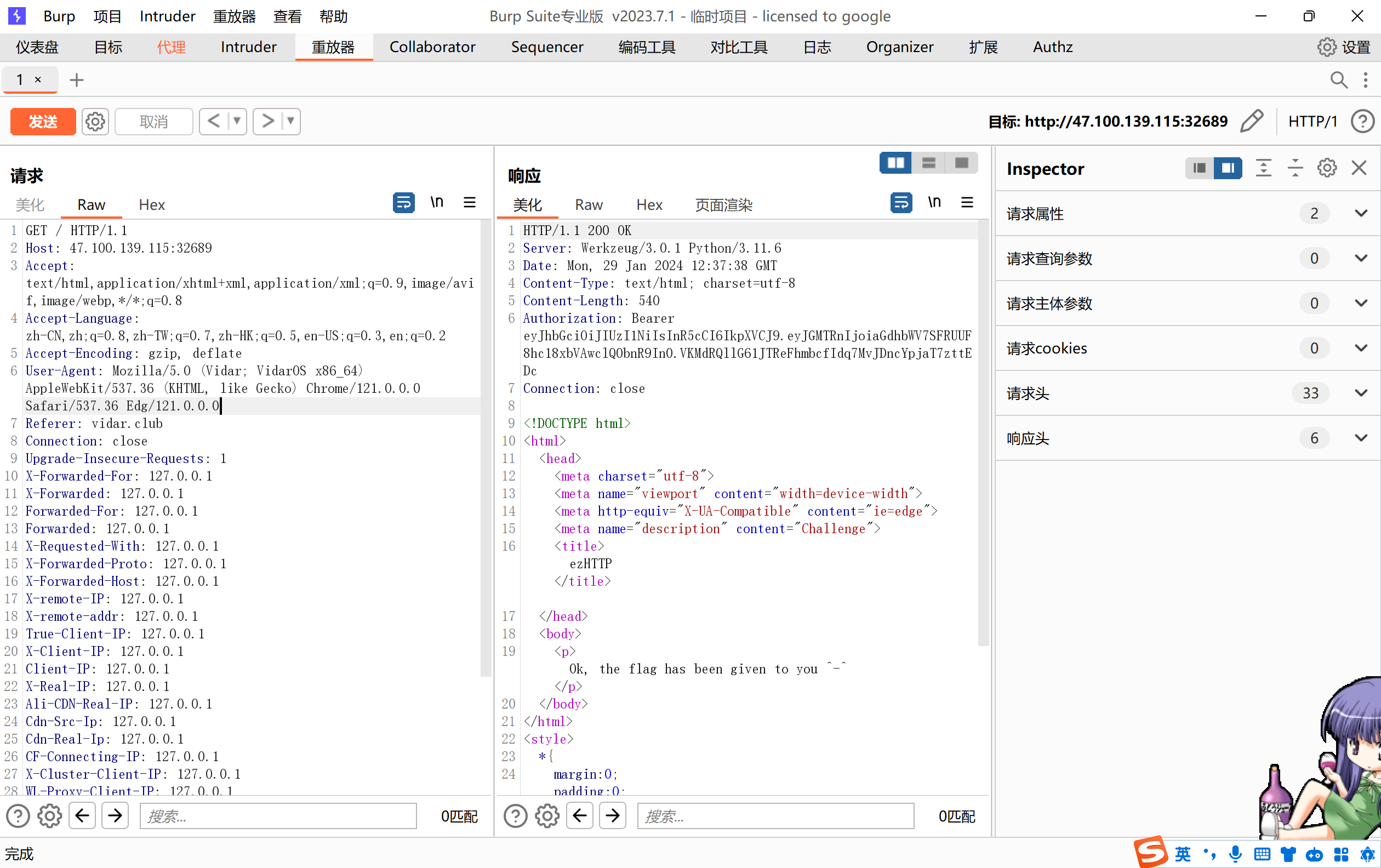
Task: Close Repeater tab 1
Action: pyautogui.click(x=38, y=79)
